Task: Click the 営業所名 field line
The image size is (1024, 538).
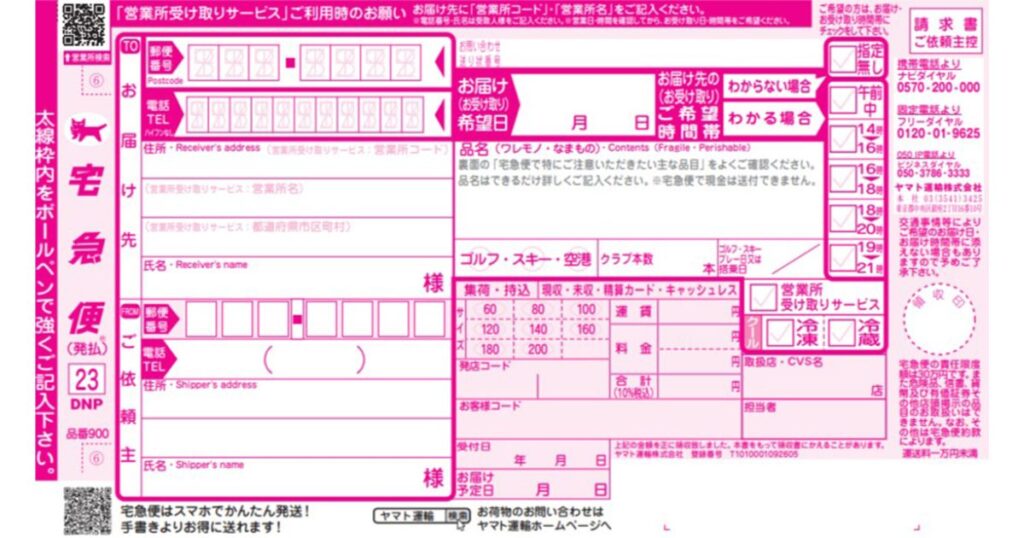Action: pos(297,198)
